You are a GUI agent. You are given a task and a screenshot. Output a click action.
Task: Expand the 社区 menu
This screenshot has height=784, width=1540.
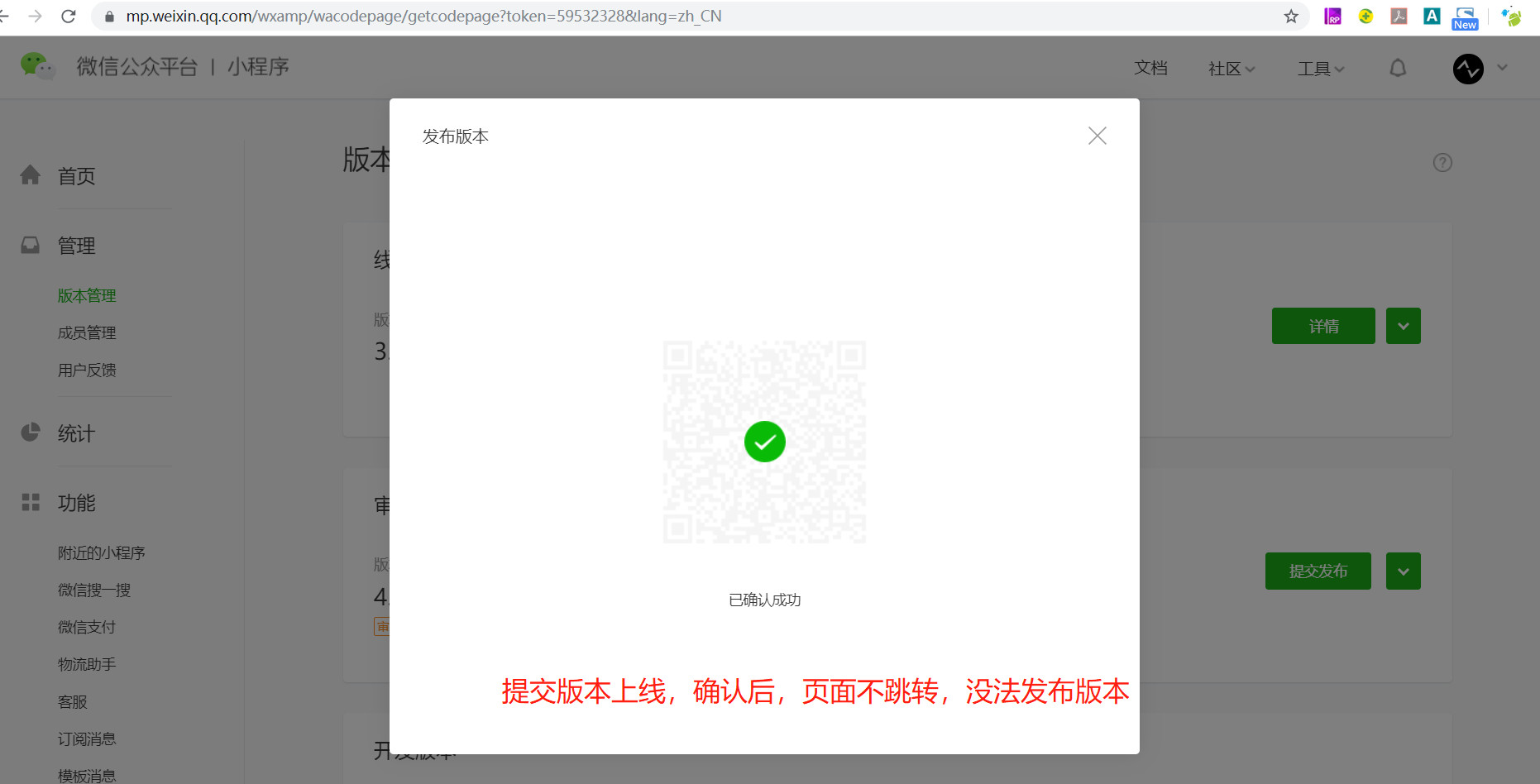click(x=1232, y=69)
